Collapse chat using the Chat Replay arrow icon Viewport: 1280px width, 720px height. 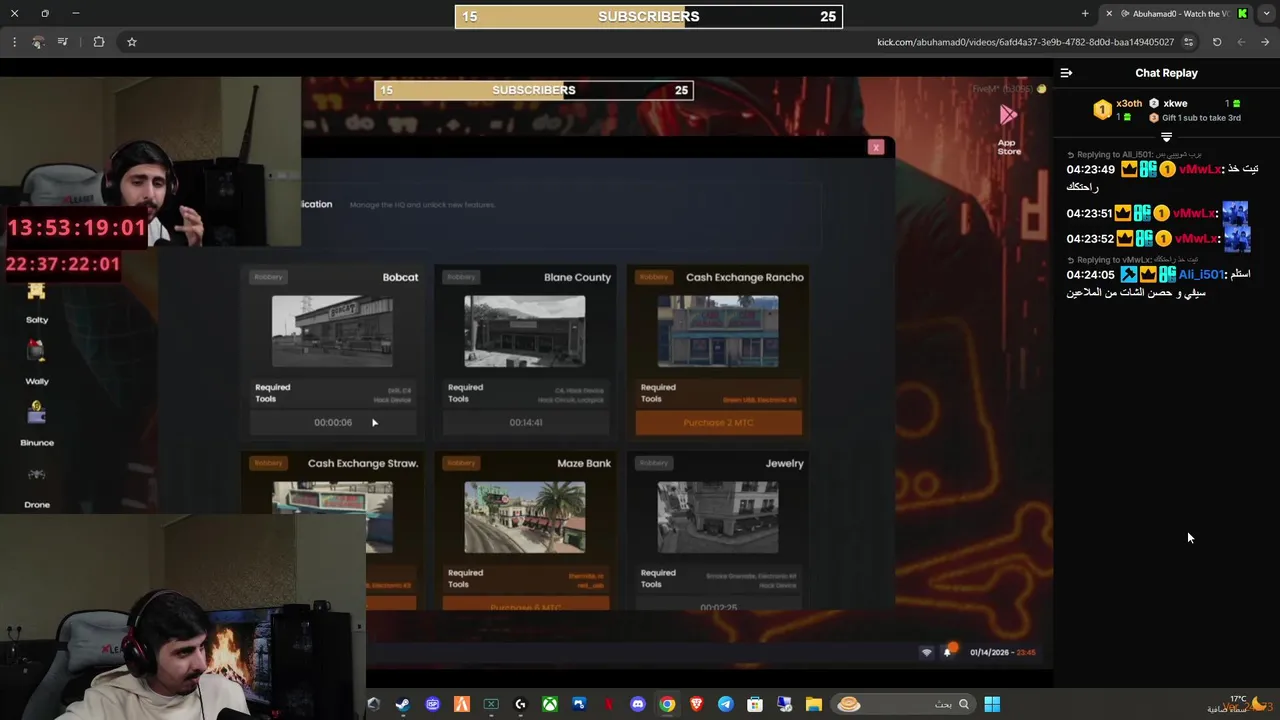(x=1066, y=73)
